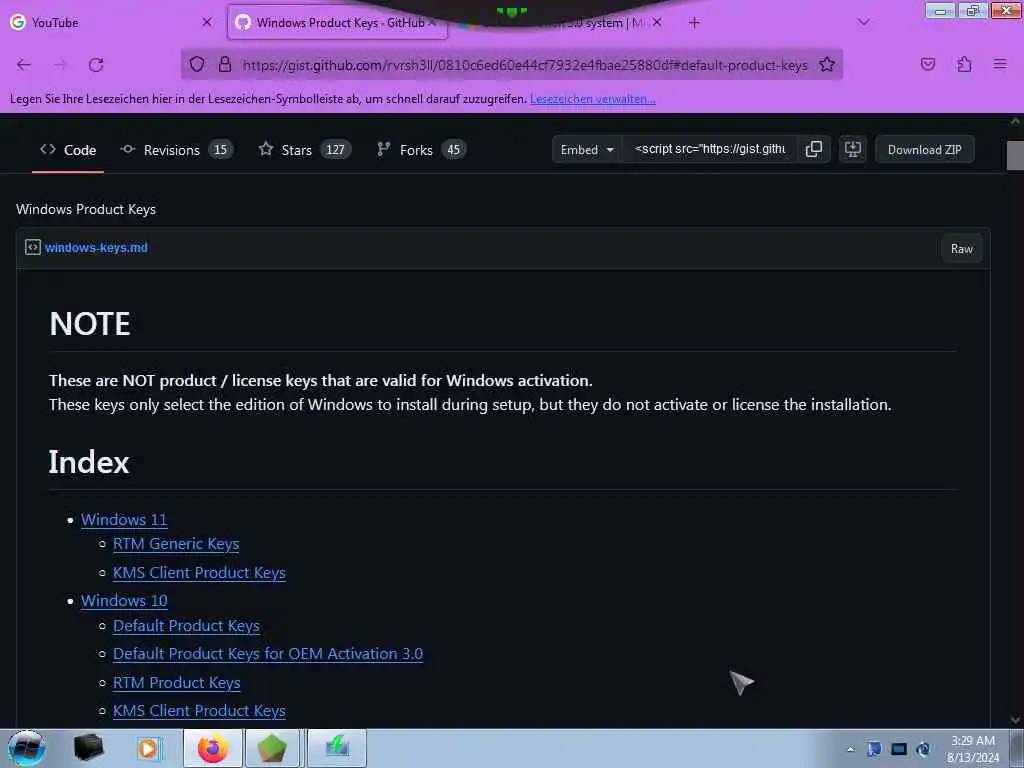
Task: Open the shield tracking protection icon
Action: tap(197, 64)
